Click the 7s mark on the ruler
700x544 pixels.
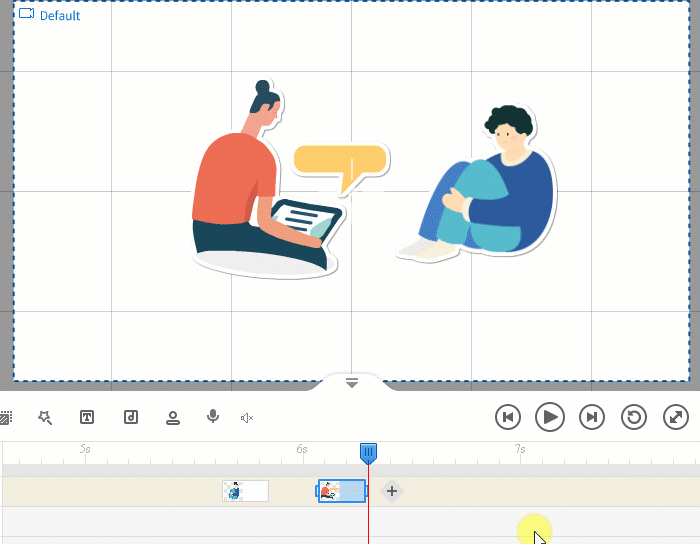click(x=520, y=449)
